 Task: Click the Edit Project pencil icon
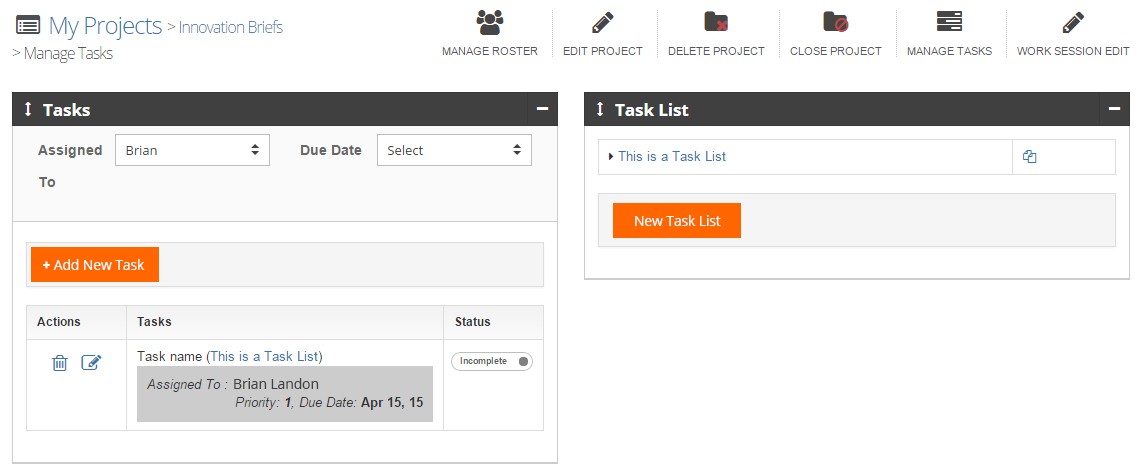point(603,23)
